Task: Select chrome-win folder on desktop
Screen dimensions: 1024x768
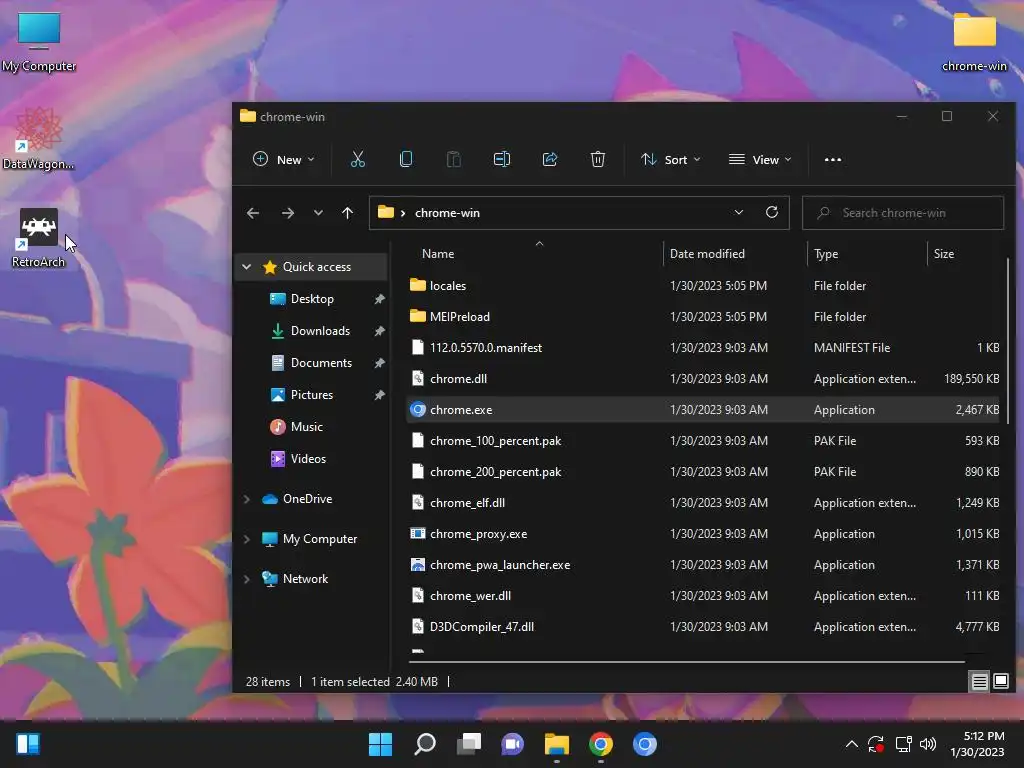Action: 974,42
